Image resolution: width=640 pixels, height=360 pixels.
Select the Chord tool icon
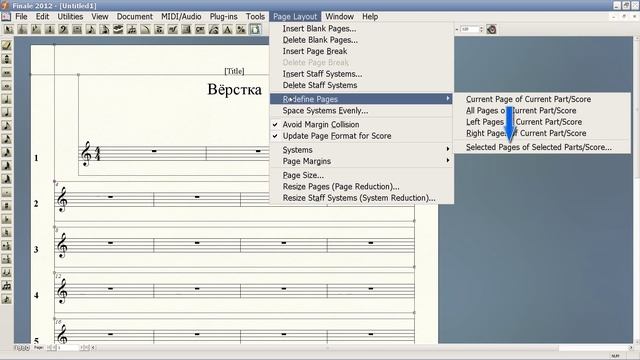pos(200,29)
